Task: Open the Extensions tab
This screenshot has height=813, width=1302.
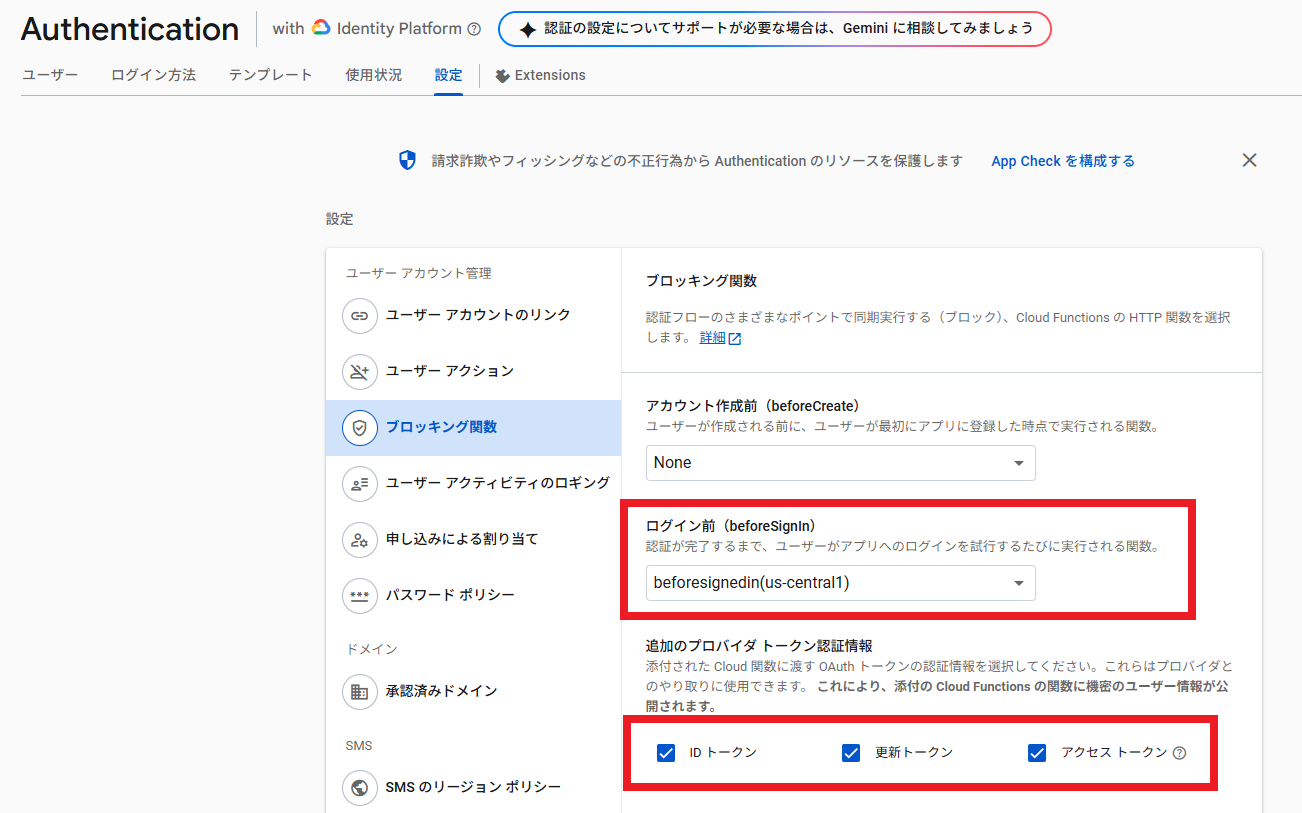Action: tap(540, 75)
